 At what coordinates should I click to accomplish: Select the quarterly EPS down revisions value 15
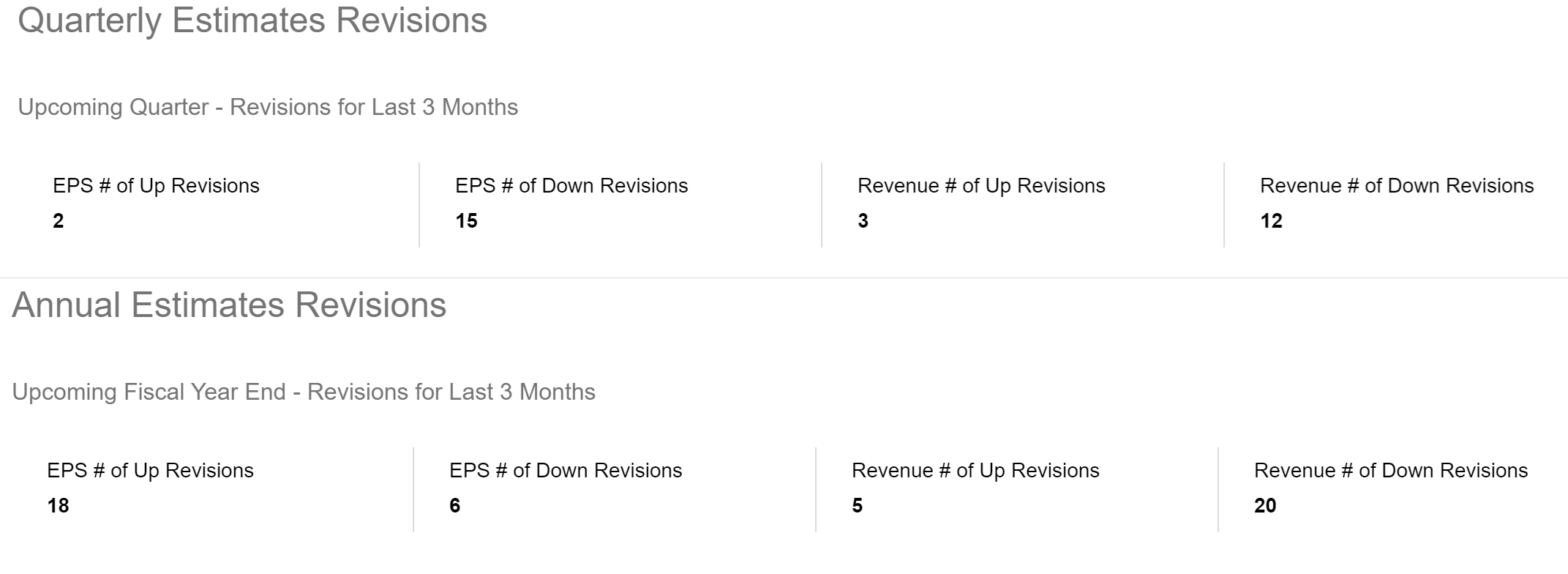pyautogui.click(x=466, y=221)
